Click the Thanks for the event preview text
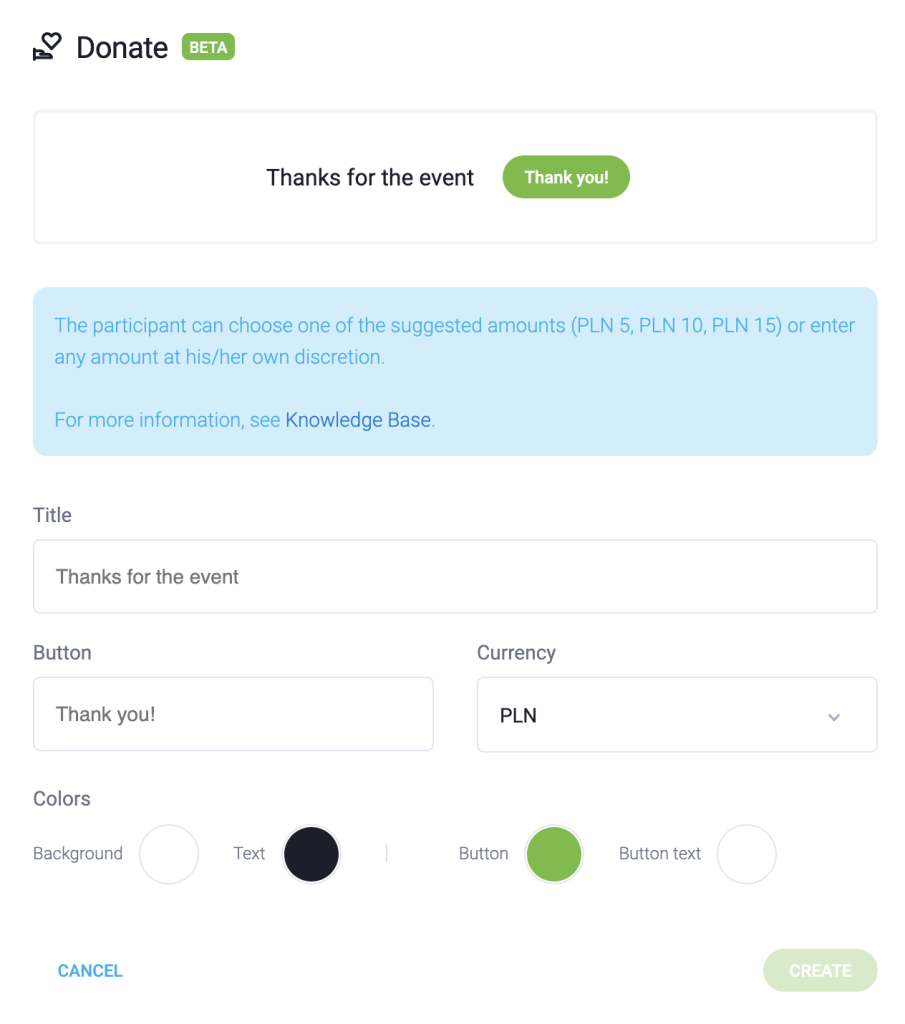 [370, 178]
